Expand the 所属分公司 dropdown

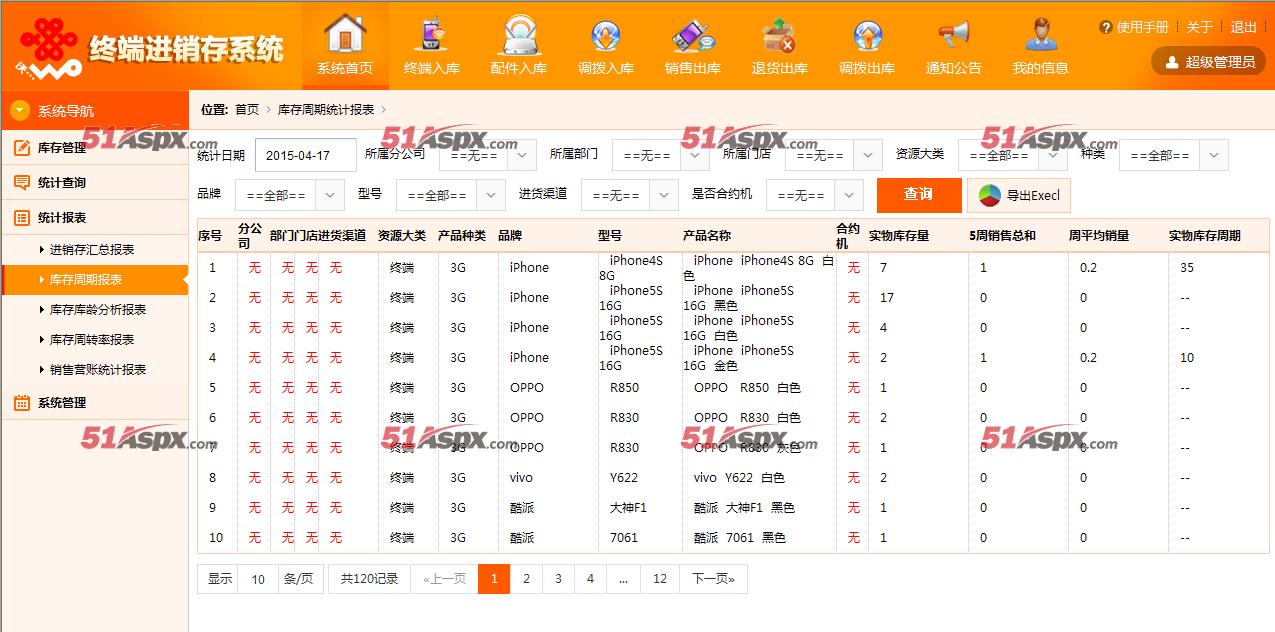tap(487, 156)
